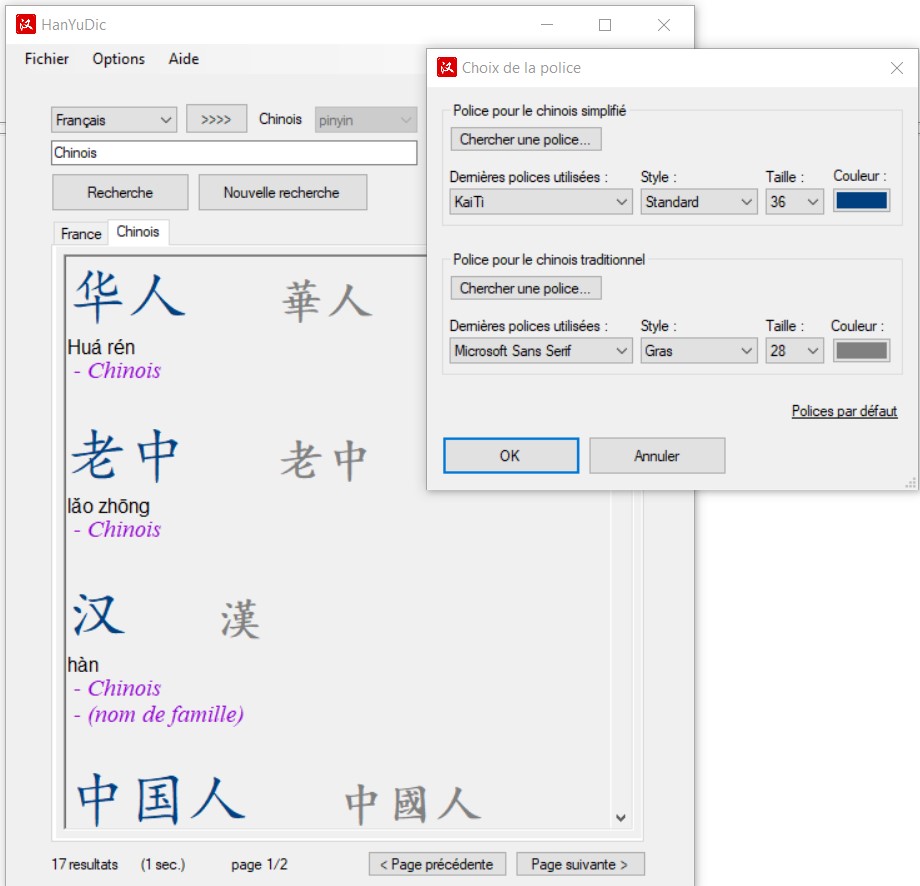The height and width of the screenshot is (886, 920).
Task: Open the Français source language dropdown
Action: tap(114, 120)
